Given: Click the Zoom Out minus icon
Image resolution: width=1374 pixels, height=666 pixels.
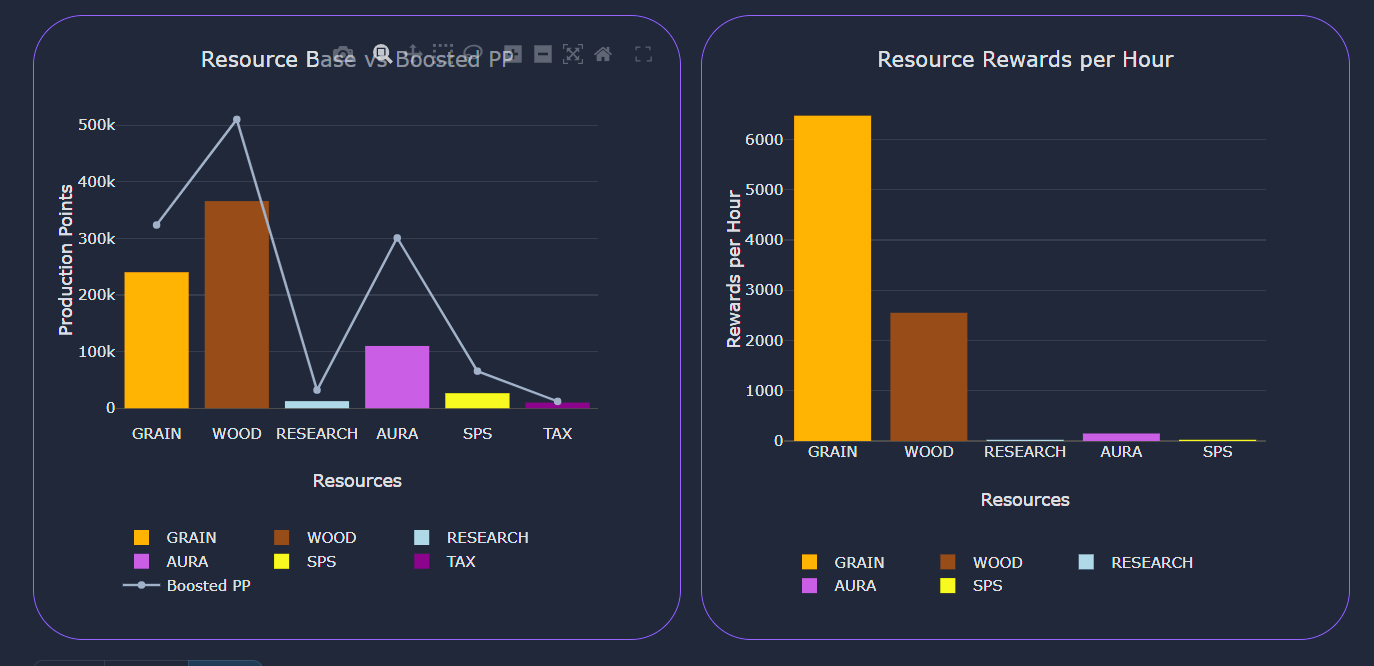Looking at the screenshot, I should pyautogui.click(x=543, y=54).
